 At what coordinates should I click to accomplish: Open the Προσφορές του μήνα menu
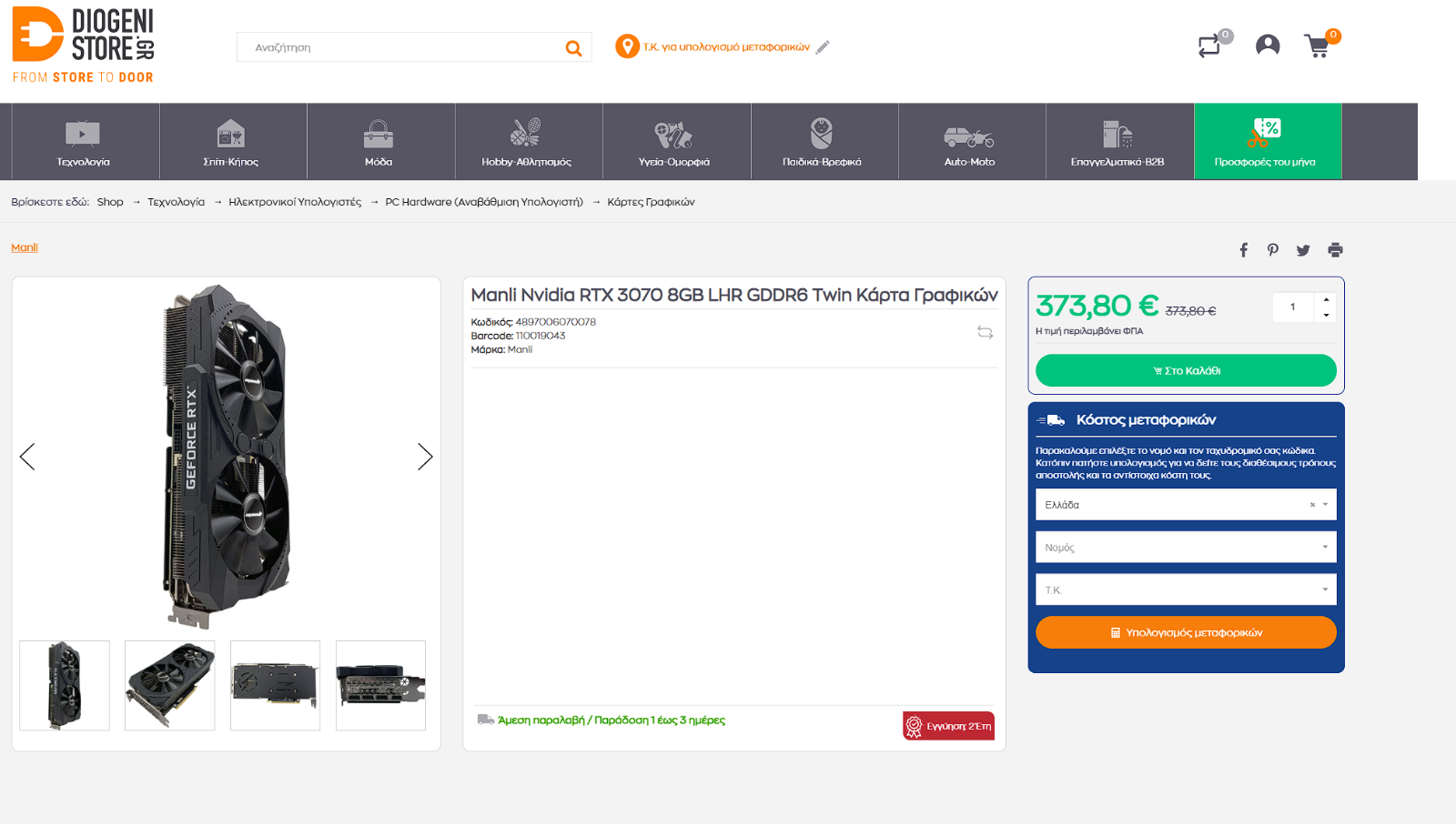(x=1266, y=142)
